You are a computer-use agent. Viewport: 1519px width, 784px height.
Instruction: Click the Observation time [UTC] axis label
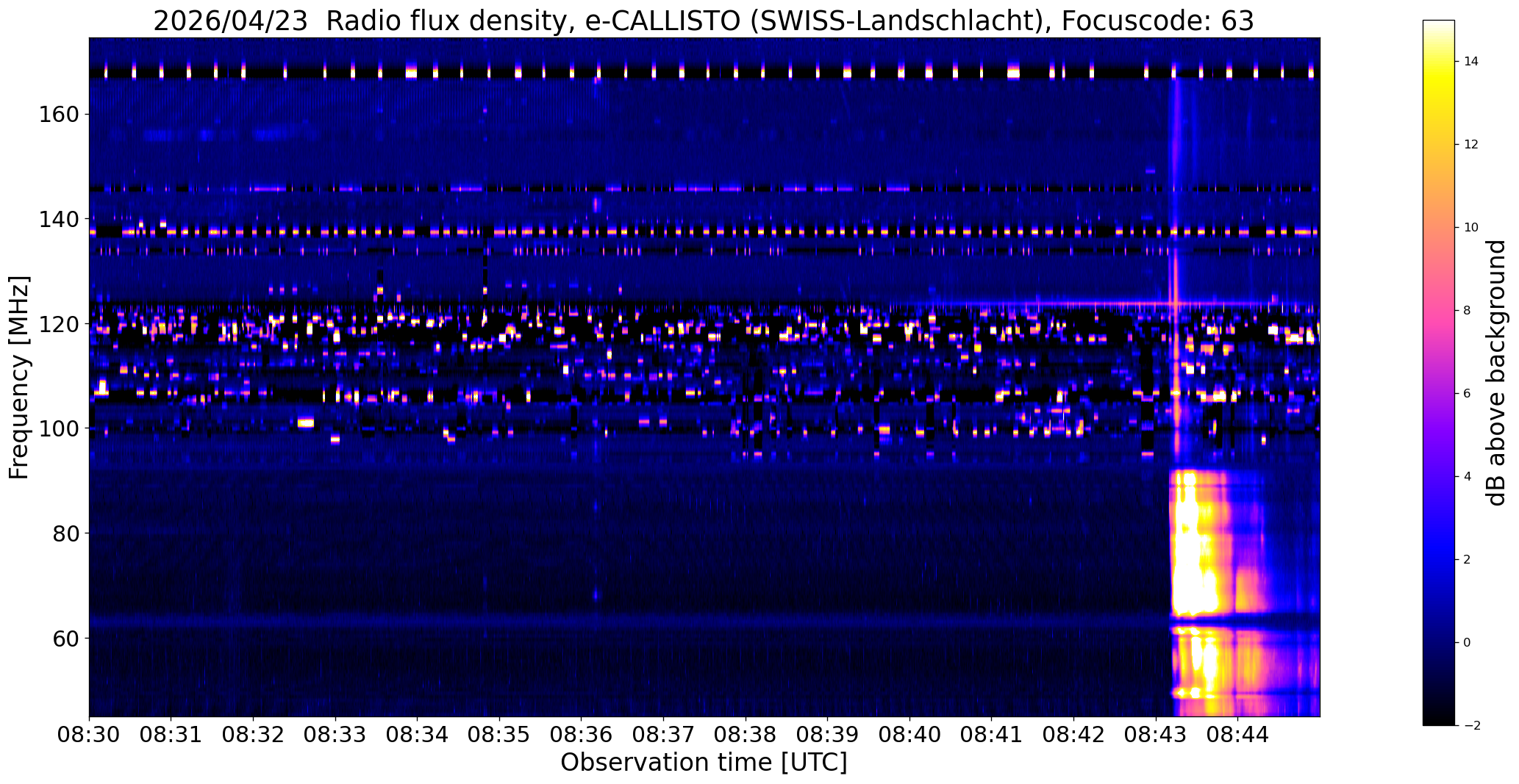(704, 763)
